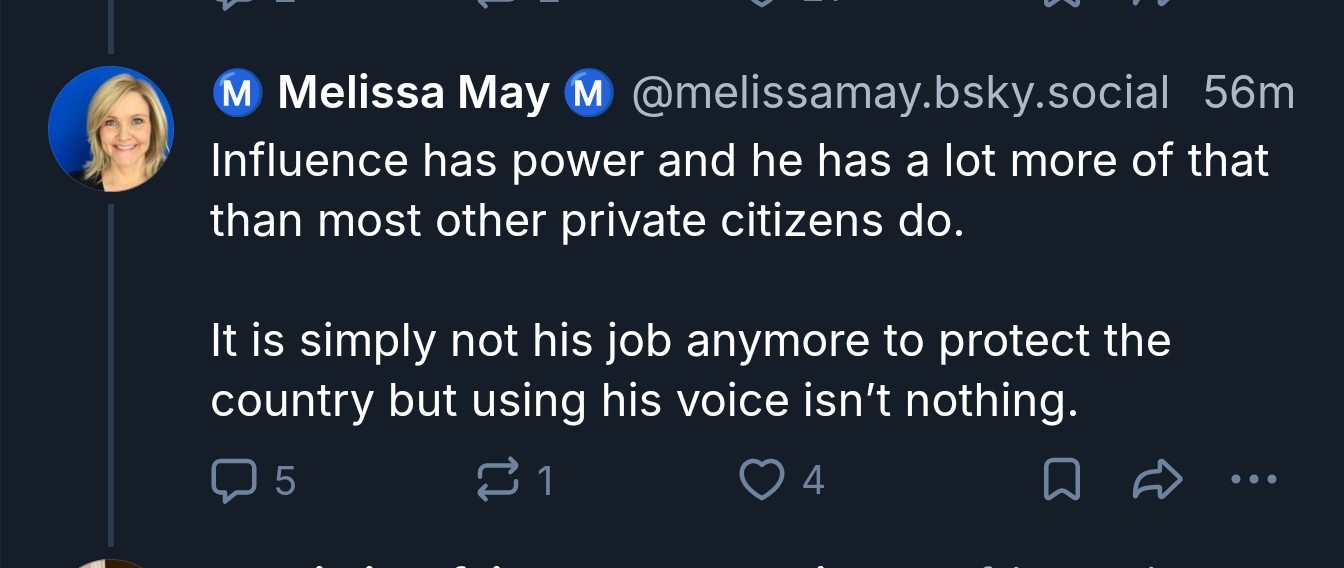Open the three-dot more options menu
The width and height of the screenshot is (1344, 568).
coord(1252,481)
